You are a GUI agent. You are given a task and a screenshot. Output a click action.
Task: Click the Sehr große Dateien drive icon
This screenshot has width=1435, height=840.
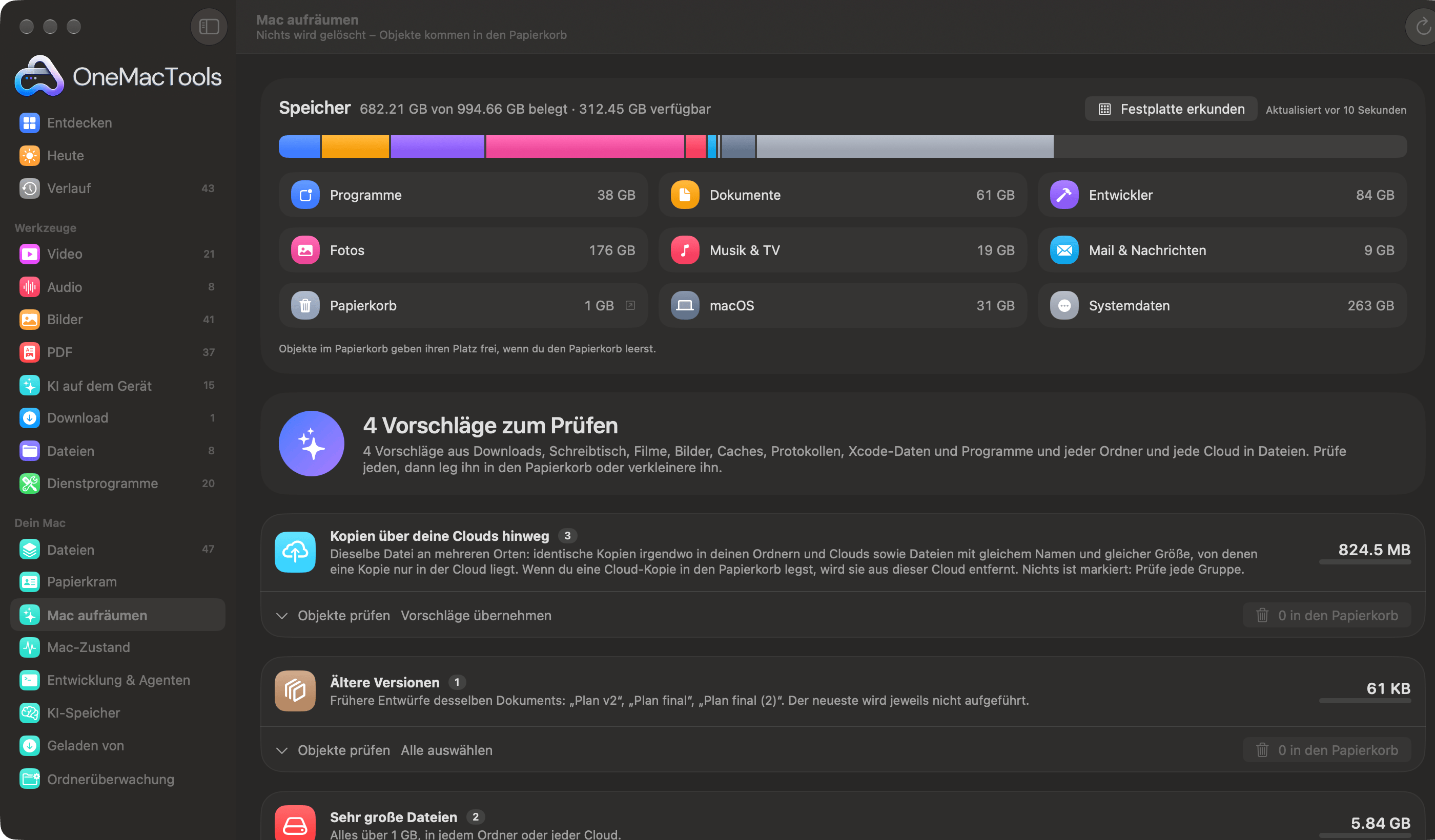click(x=295, y=823)
